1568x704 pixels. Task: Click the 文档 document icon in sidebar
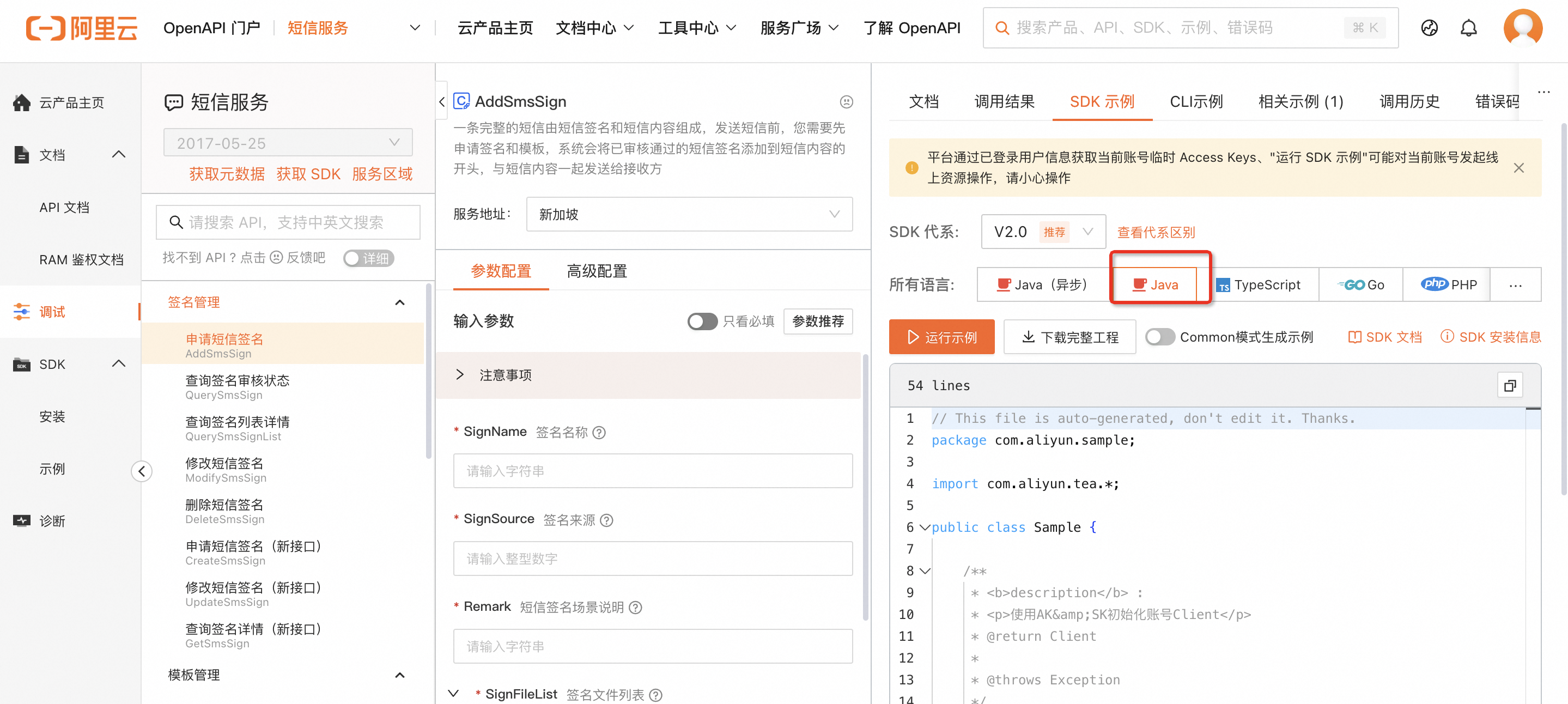click(21, 155)
